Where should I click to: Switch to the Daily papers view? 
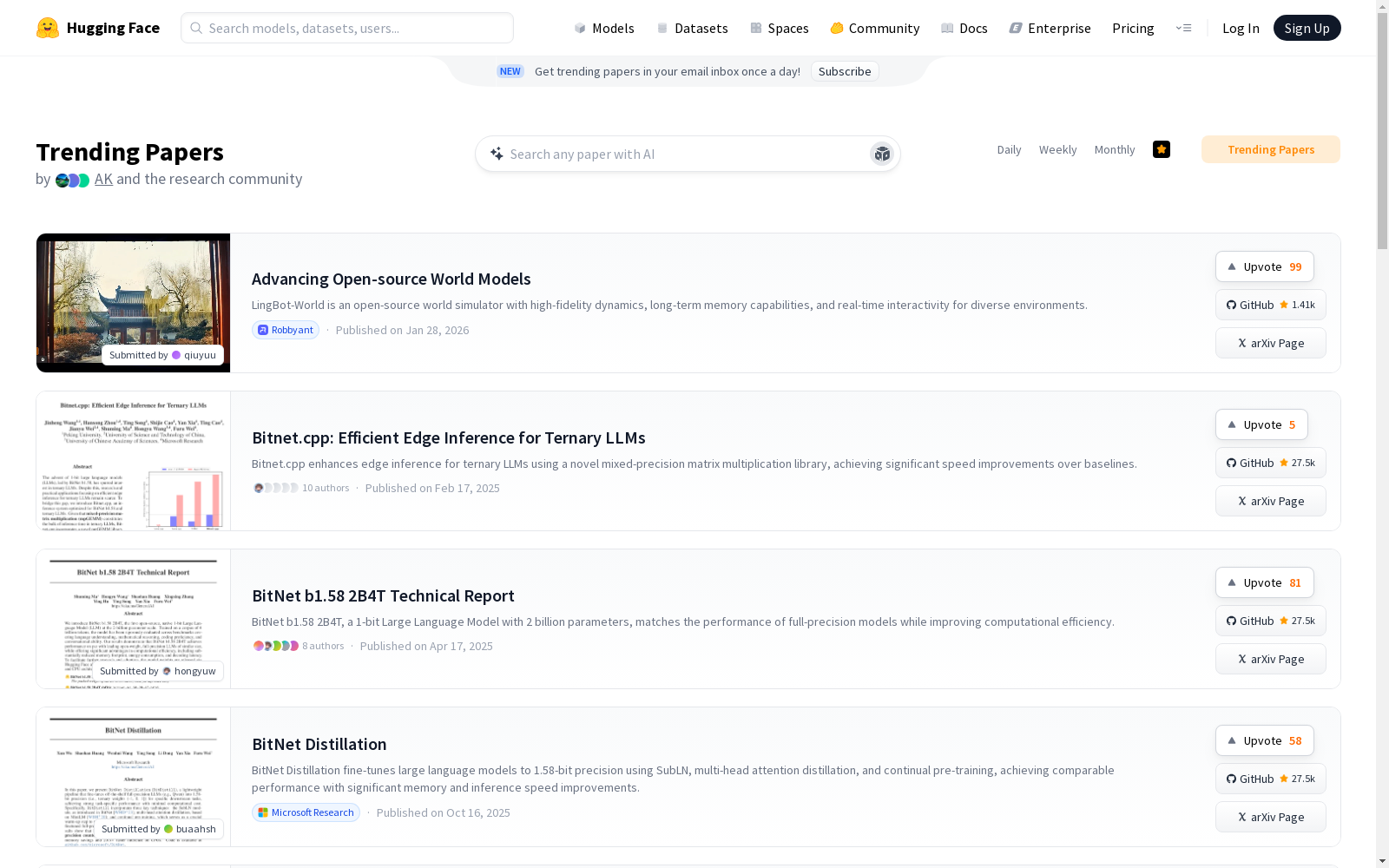[1009, 149]
